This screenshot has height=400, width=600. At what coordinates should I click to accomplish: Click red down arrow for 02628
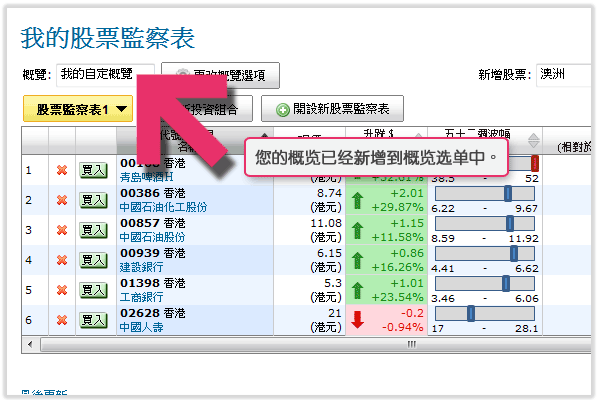pos(357,320)
